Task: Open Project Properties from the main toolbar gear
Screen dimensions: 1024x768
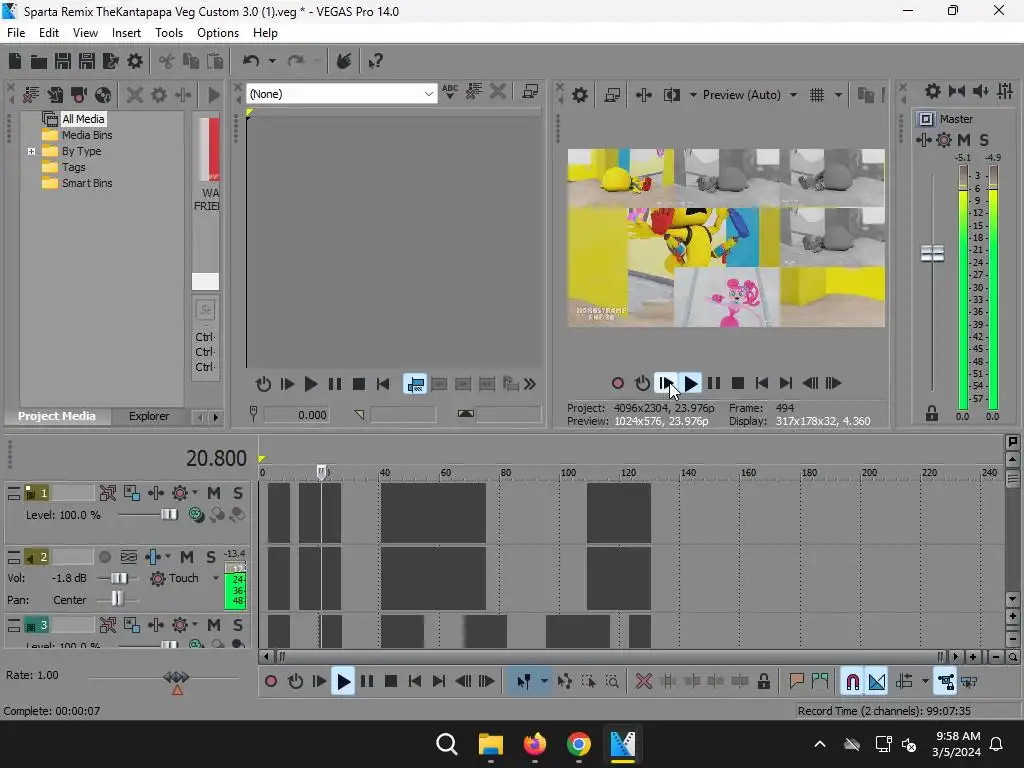Action: [135, 61]
